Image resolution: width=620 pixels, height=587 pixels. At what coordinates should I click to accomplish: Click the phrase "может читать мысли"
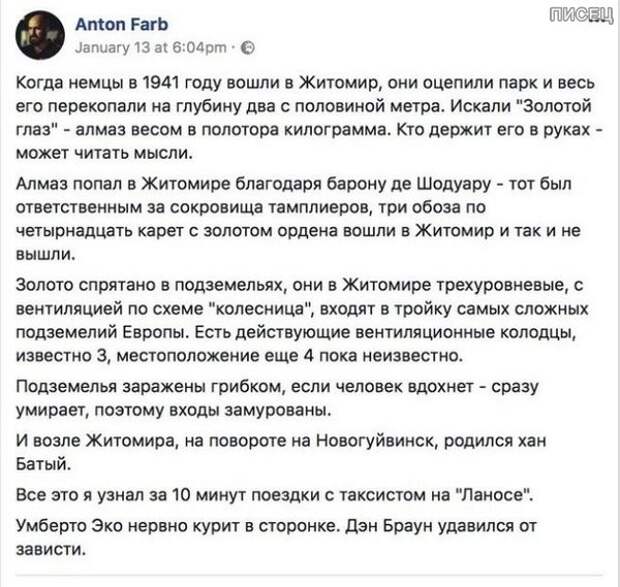pyautogui.click(x=104, y=153)
